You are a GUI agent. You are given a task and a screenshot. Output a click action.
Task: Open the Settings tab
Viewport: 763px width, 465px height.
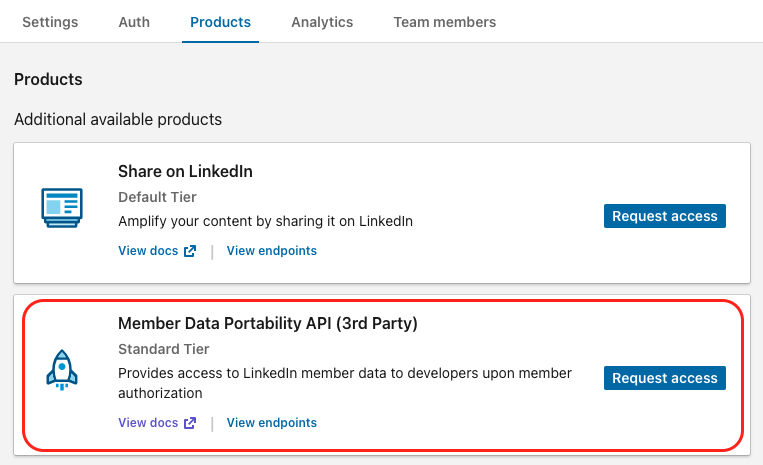[50, 22]
